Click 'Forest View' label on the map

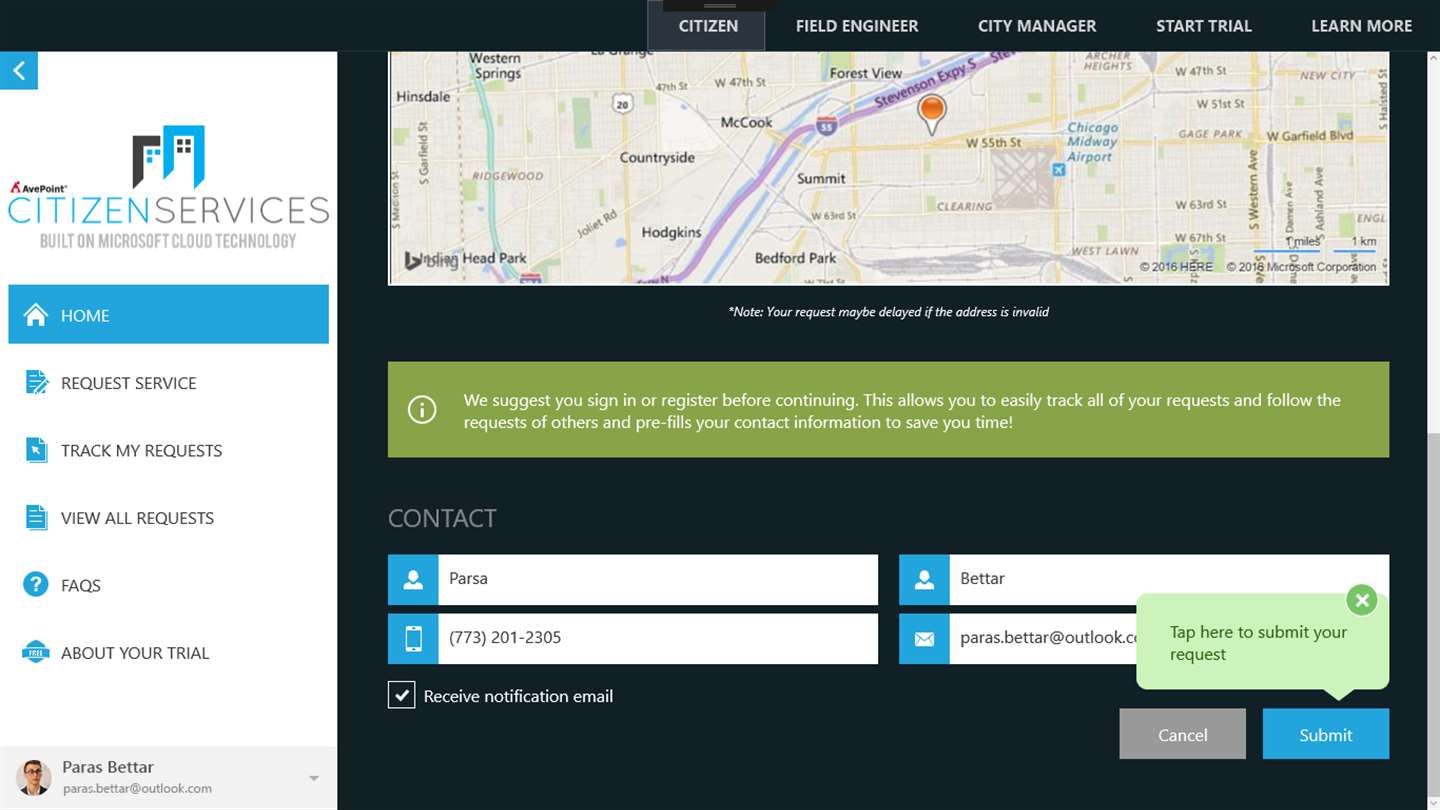tap(865, 73)
